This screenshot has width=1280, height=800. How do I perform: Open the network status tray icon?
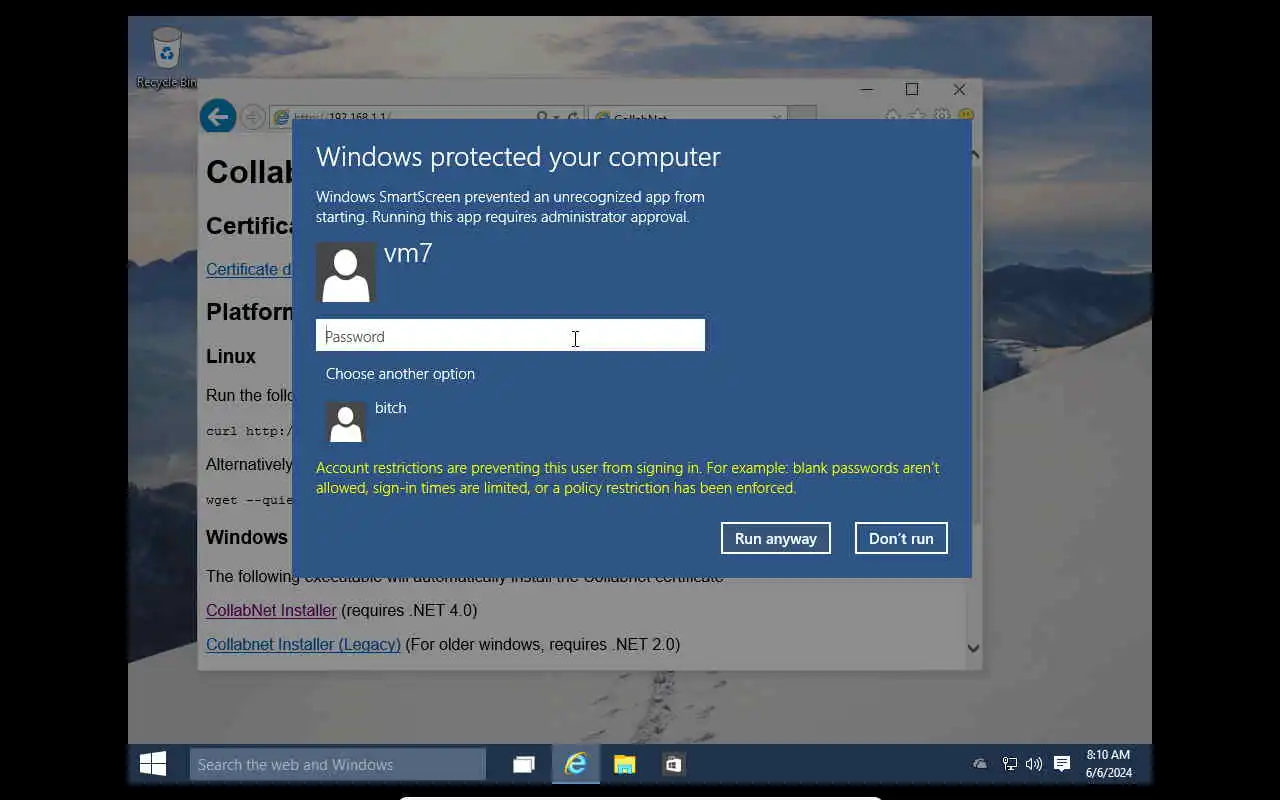pyautogui.click(x=1010, y=764)
